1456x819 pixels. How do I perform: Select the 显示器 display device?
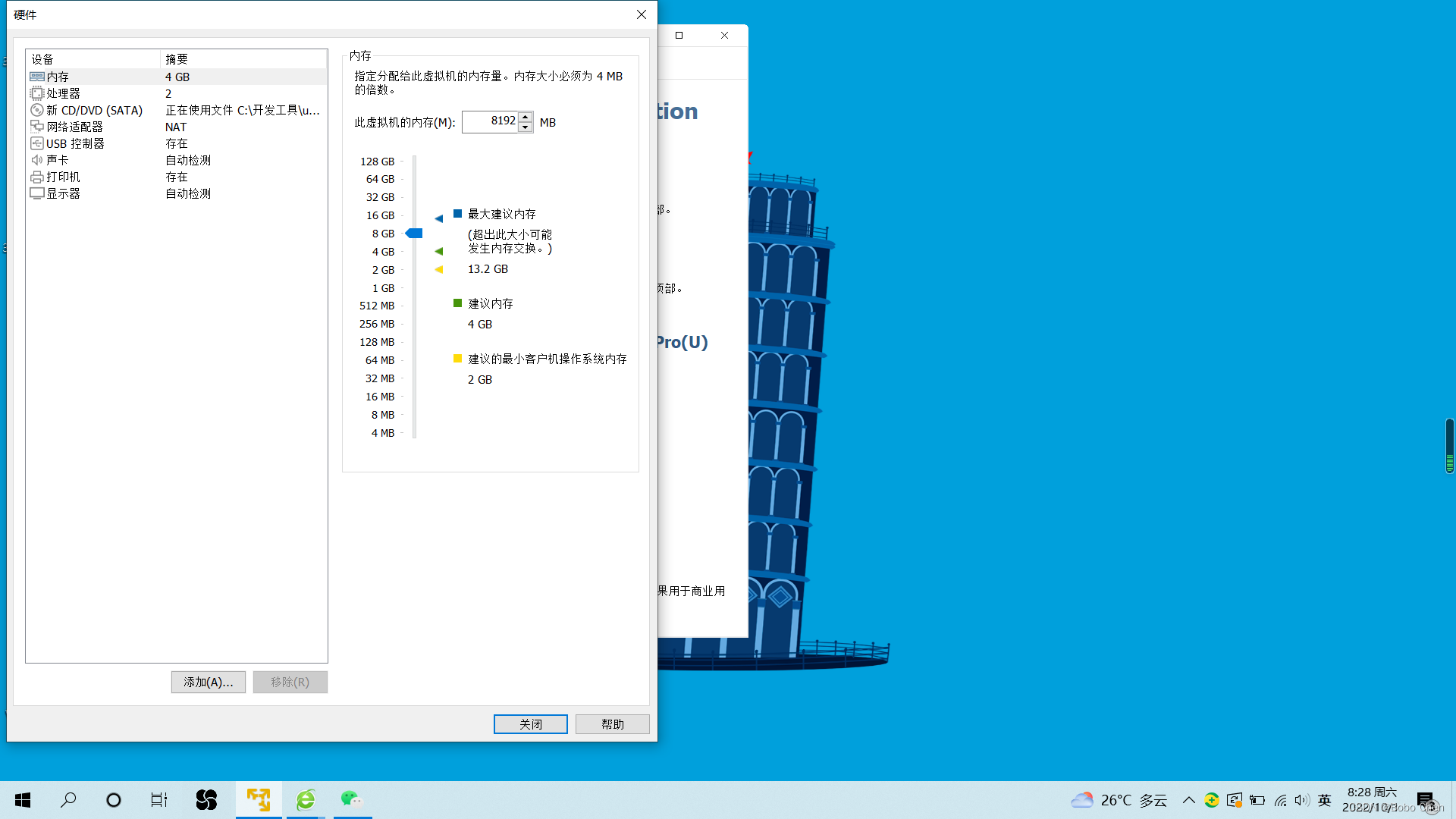point(63,193)
